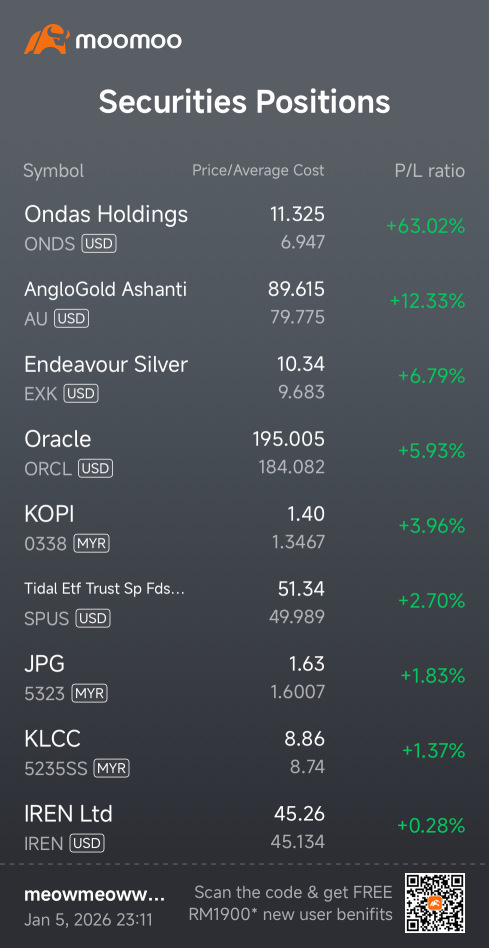
Task: Click the USD badge next to ONDS
Action: [99, 244]
